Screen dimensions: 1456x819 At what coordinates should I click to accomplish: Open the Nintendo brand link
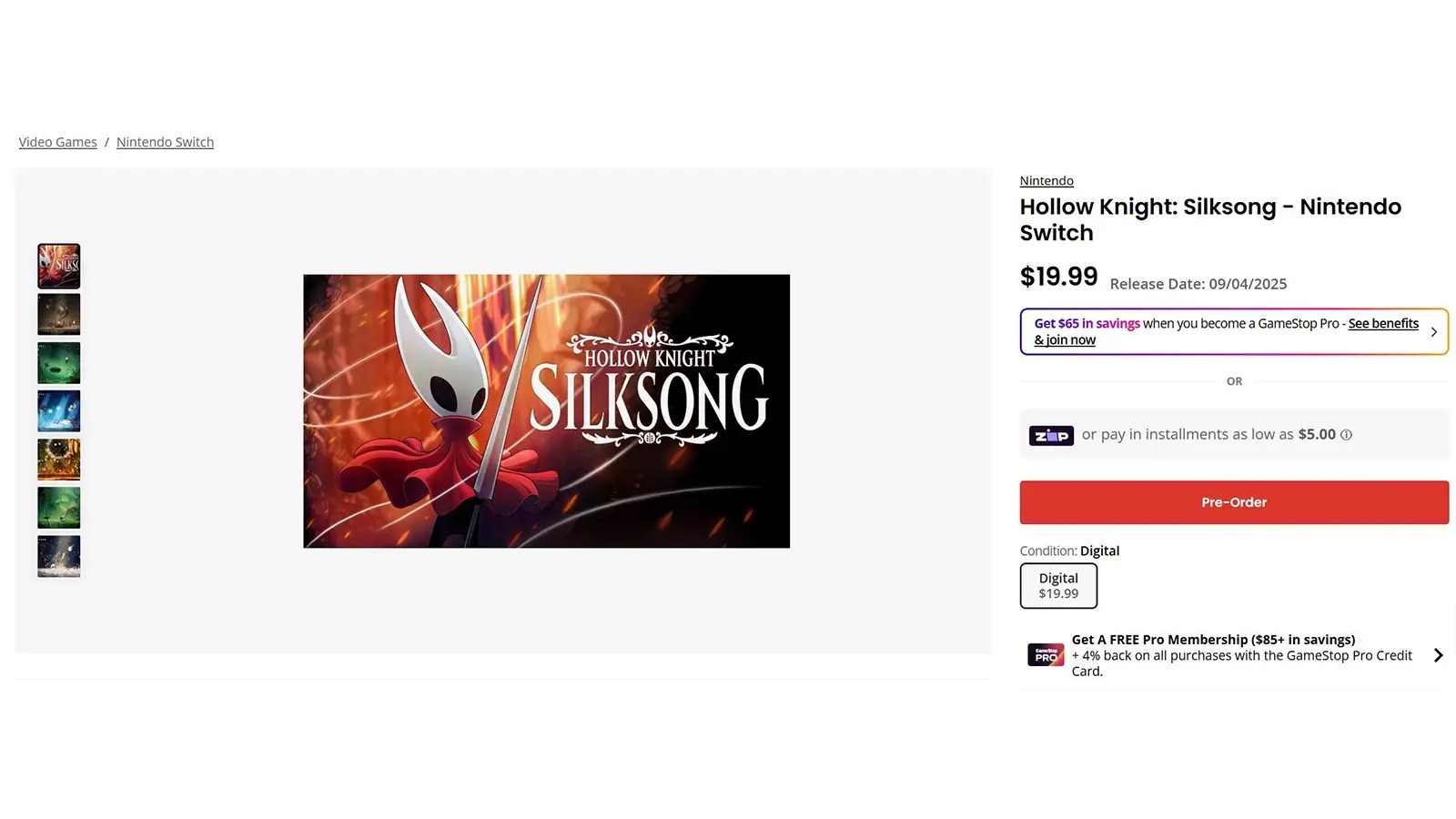pyautogui.click(x=1046, y=181)
